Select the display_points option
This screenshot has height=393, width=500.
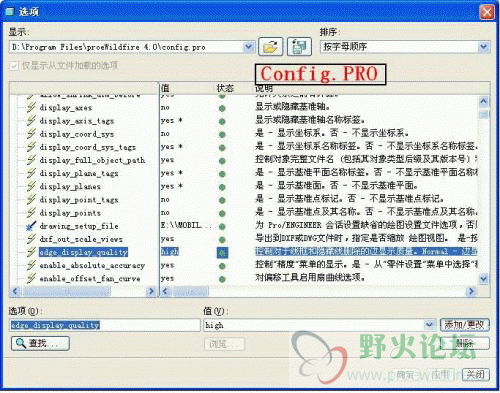[70, 213]
